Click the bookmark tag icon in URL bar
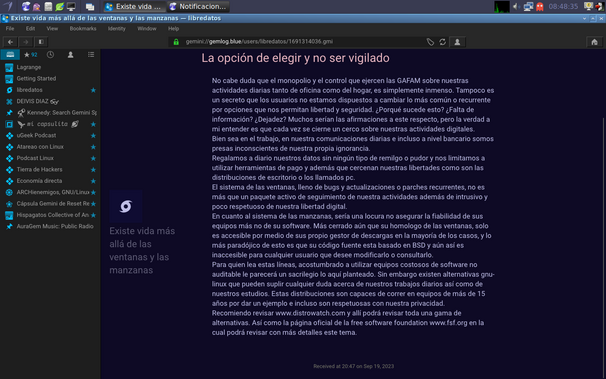Viewport: 606px width, 379px height. pos(430,42)
